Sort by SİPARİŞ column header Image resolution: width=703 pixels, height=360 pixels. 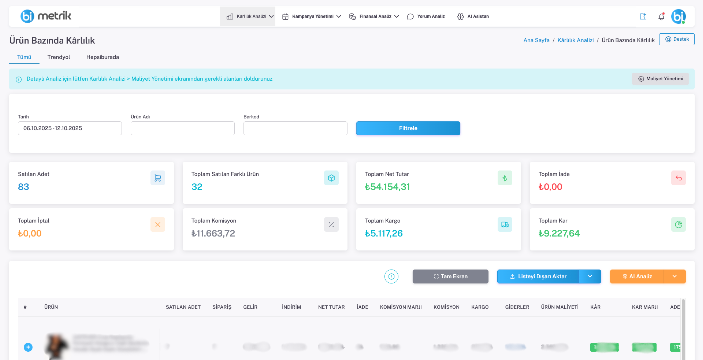pos(222,307)
